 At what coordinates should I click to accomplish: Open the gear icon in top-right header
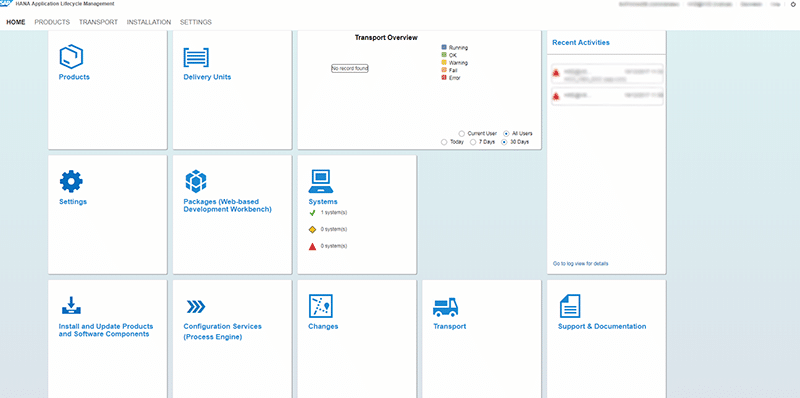click(x=792, y=4)
